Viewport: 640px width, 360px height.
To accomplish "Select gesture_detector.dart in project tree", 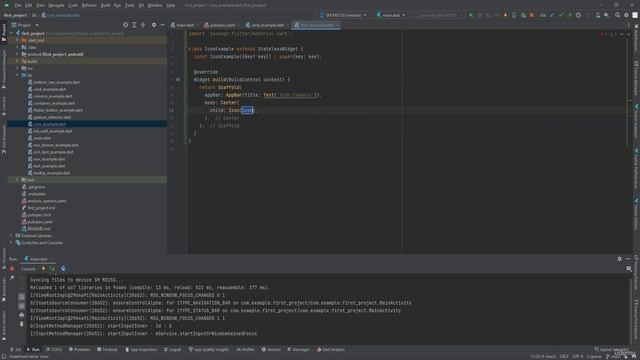I will pyautogui.click(x=52, y=117).
